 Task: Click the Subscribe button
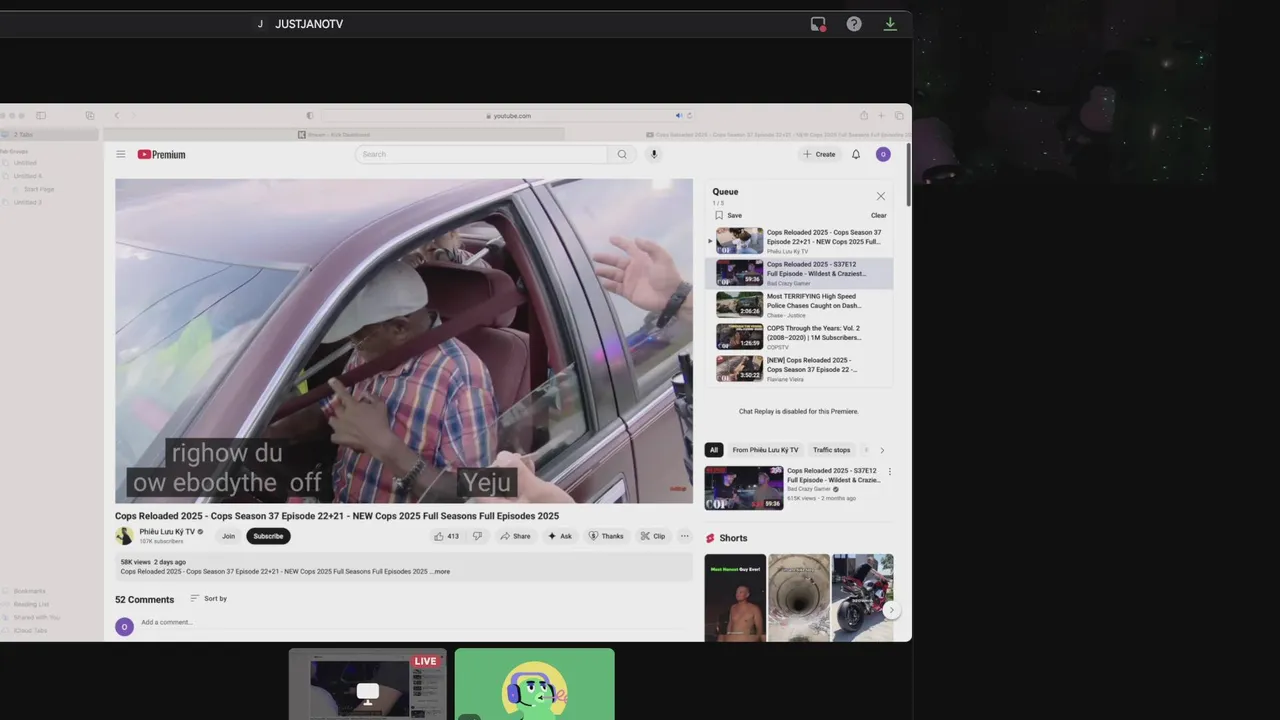point(268,536)
